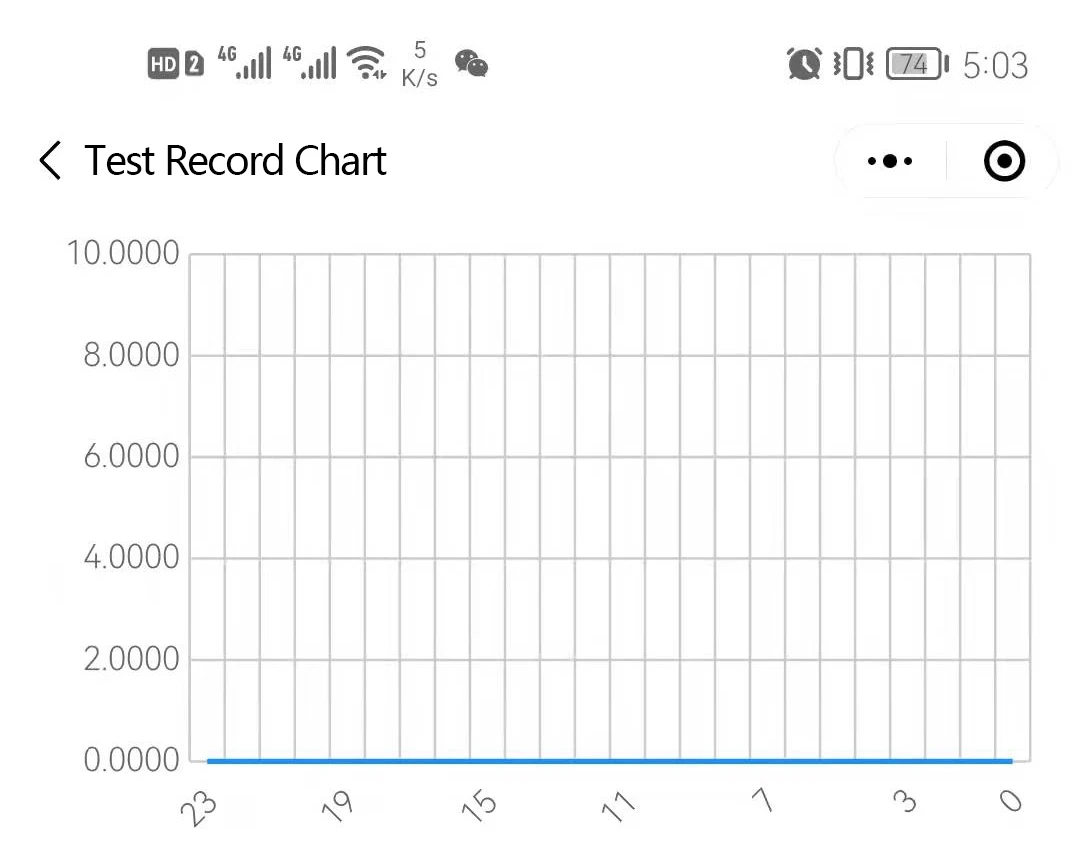The height and width of the screenshot is (859, 1080).
Task: Select the Test Record Chart title
Action: tap(235, 160)
